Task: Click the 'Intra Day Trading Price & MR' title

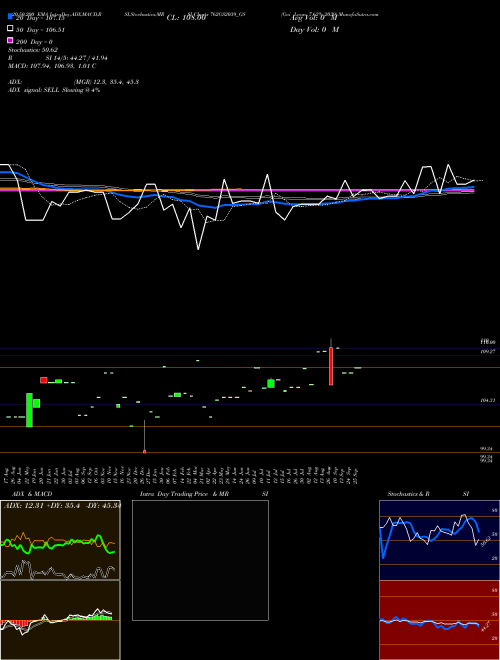Action: pyautogui.click(x=185, y=494)
